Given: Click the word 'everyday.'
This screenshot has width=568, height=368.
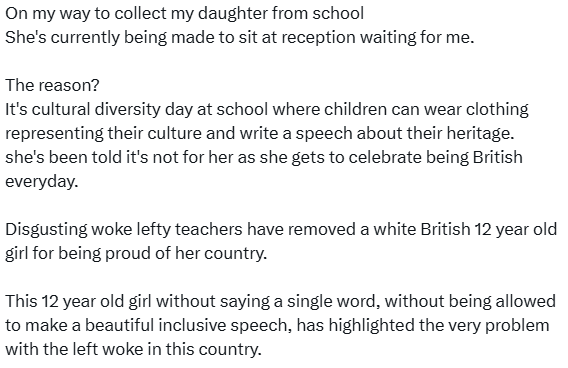Looking at the screenshot, I should [42, 181].
